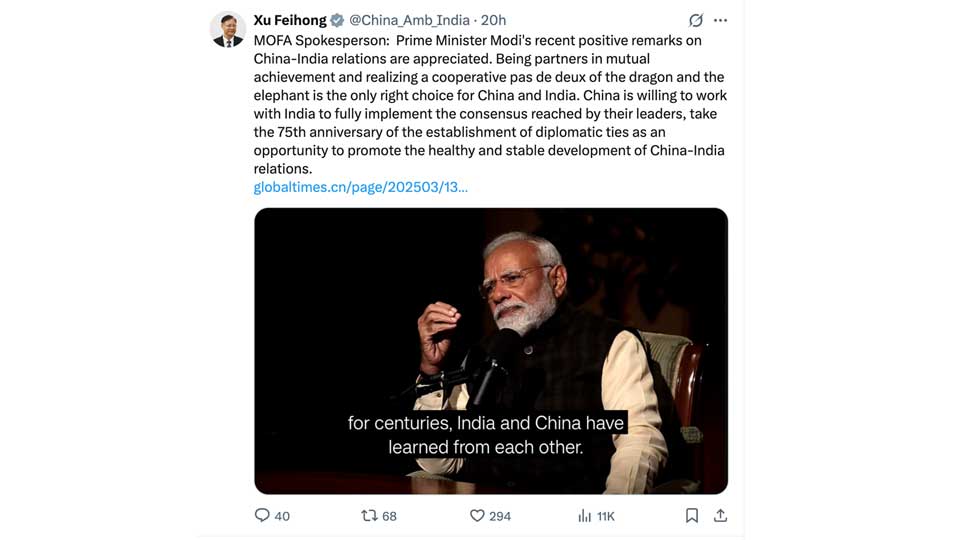This screenshot has height=540, width=960.
Task: Open Xu Feihong's profile picture
Action: (228, 30)
